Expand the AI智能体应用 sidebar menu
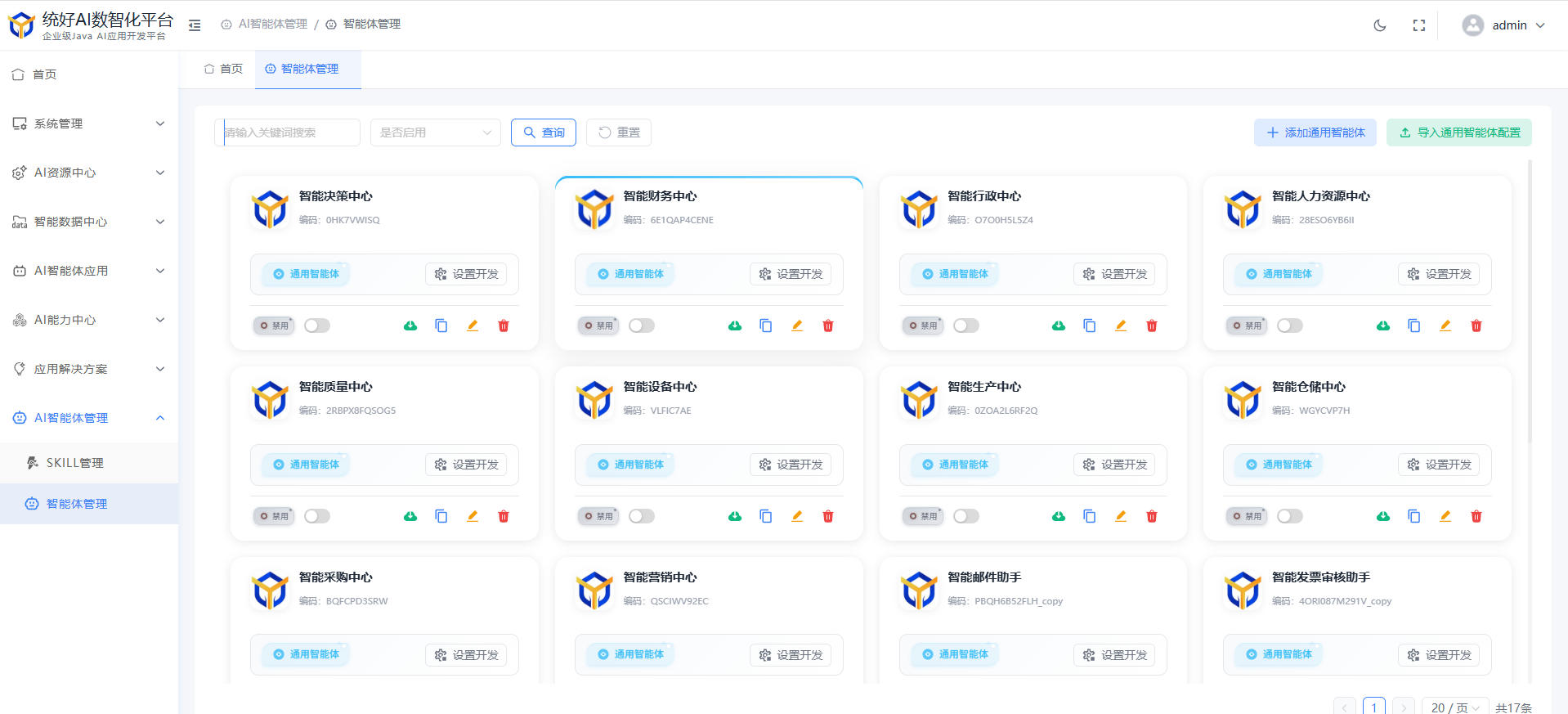The width and height of the screenshot is (1568, 714). click(x=89, y=271)
